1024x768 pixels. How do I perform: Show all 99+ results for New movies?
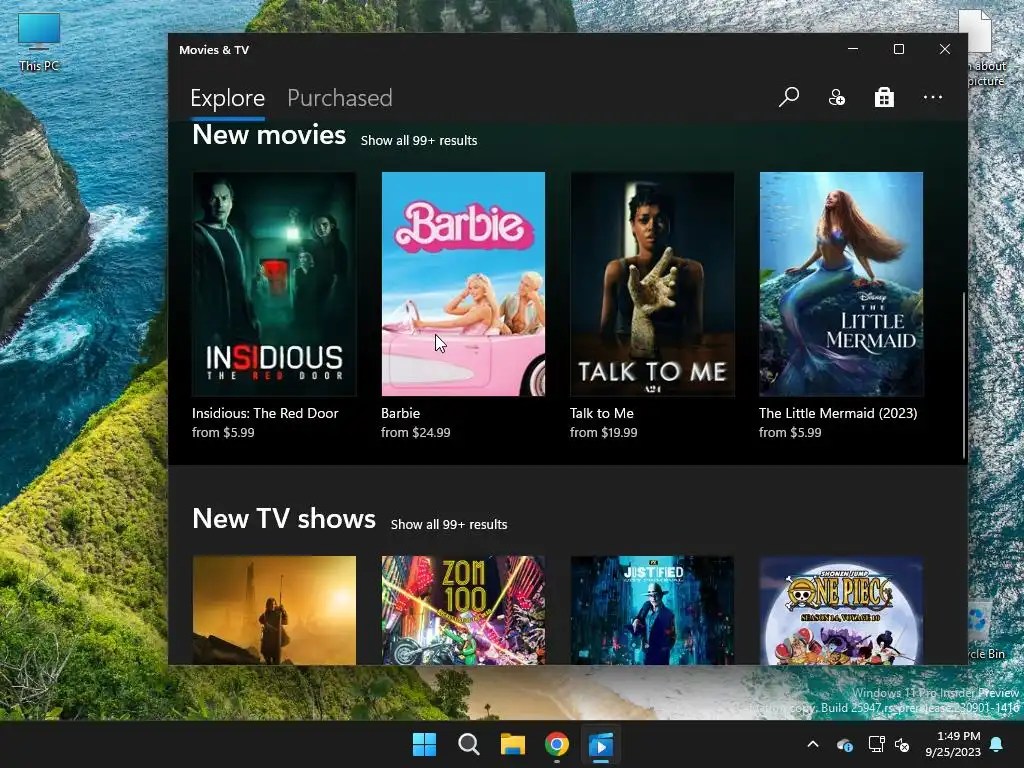pos(419,140)
